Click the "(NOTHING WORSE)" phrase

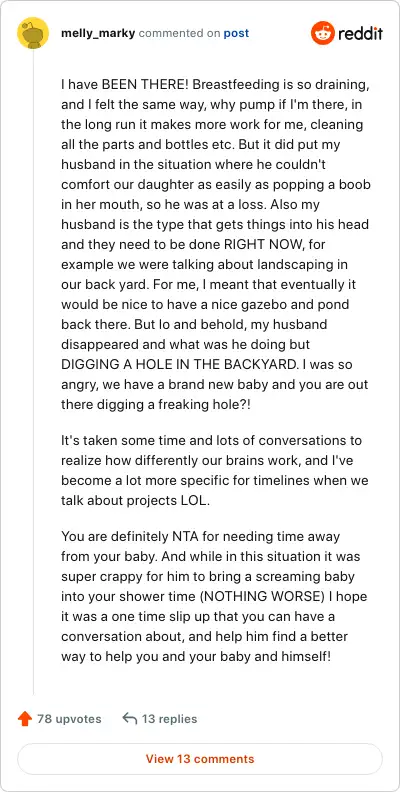coord(262,596)
